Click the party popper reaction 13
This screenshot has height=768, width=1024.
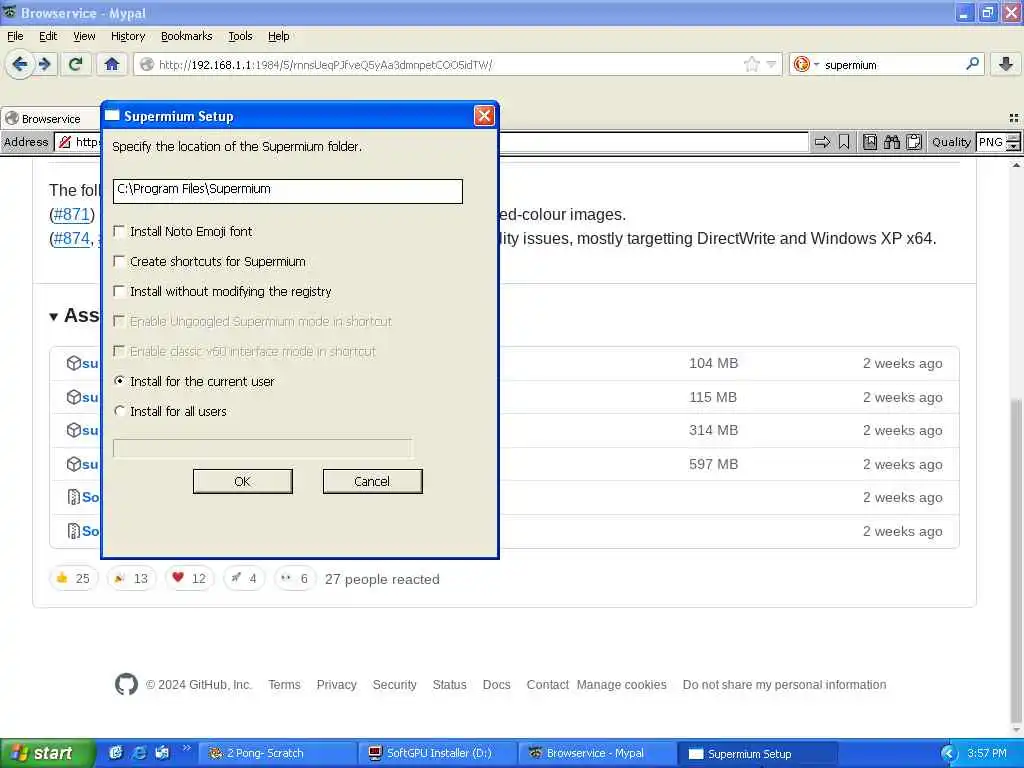point(131,579)
